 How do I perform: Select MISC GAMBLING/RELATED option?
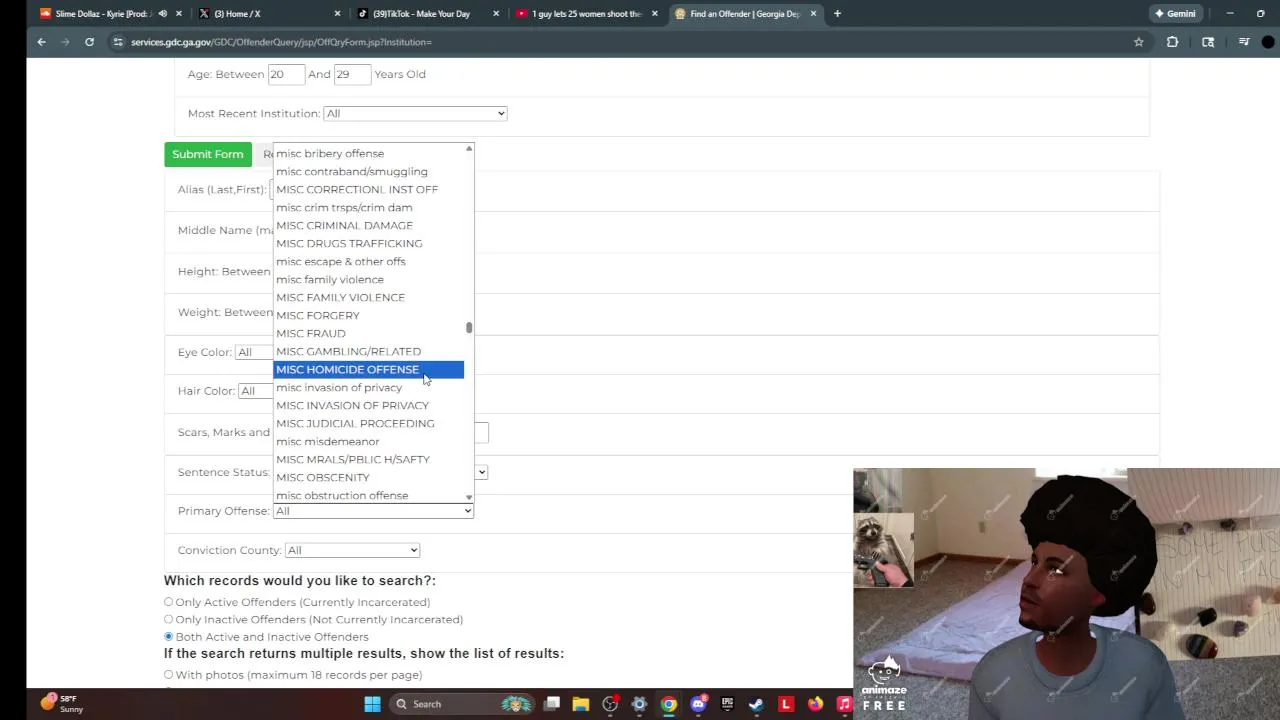pos(368,352)
